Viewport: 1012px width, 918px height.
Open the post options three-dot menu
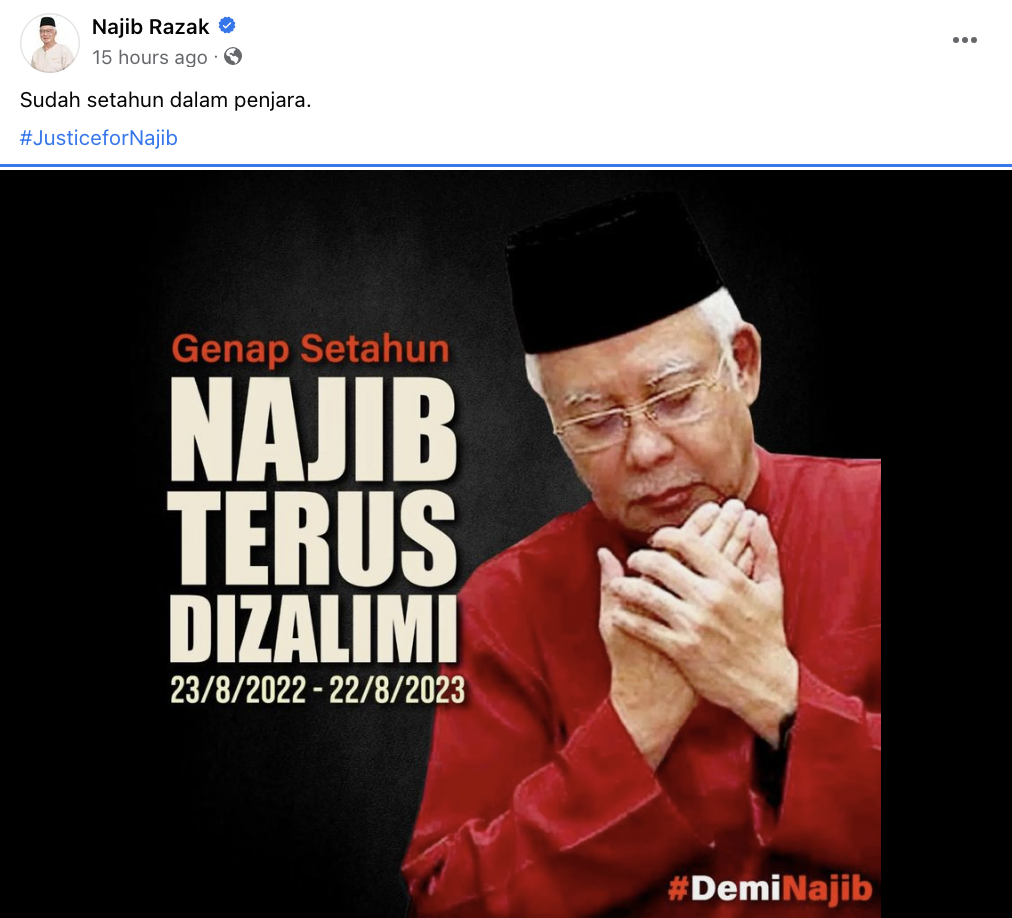pos(964,40)
